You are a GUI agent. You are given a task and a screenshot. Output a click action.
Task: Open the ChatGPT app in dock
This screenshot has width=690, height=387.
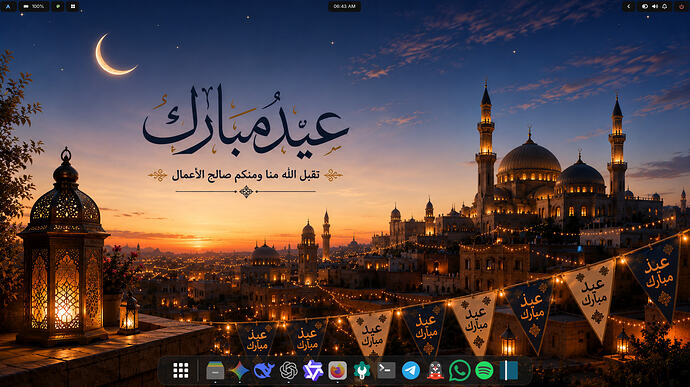(x=289, y=371)
